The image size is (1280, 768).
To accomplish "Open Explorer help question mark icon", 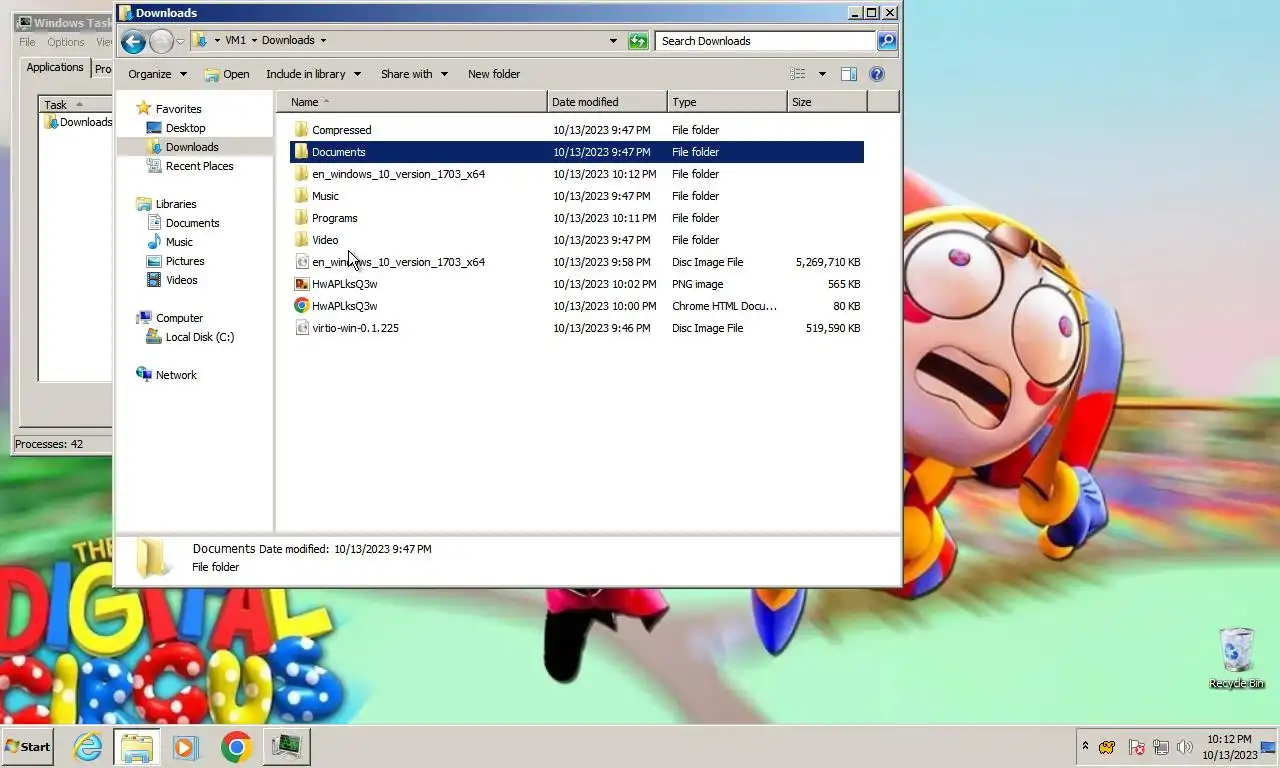I will [x=877, y=74].
